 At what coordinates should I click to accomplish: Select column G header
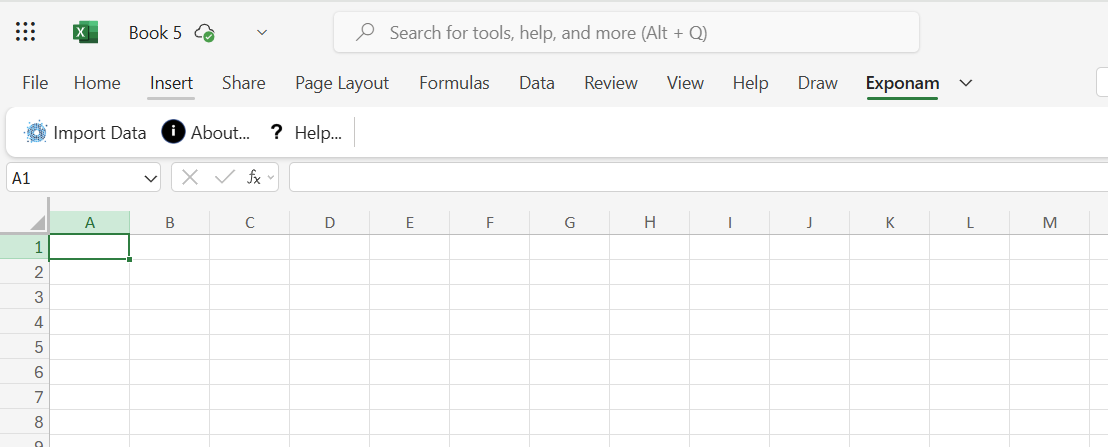coord(570,223)
